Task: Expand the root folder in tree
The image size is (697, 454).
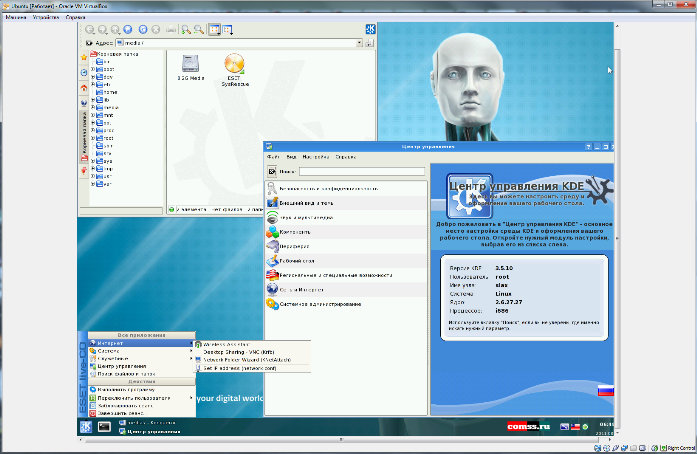Action: coord(93,138)
